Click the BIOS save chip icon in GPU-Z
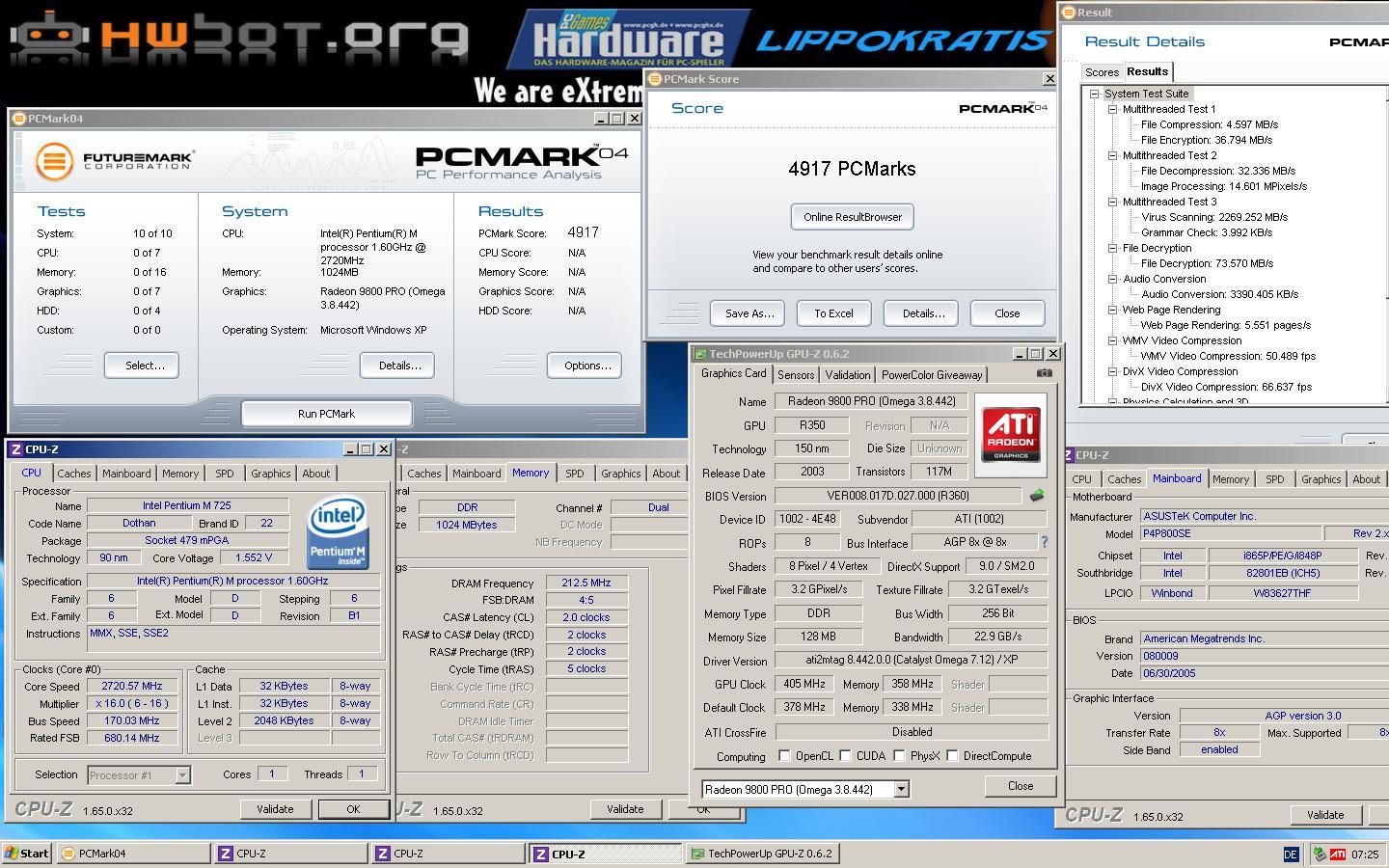 pyautogui.click(x=1036, y=496)
